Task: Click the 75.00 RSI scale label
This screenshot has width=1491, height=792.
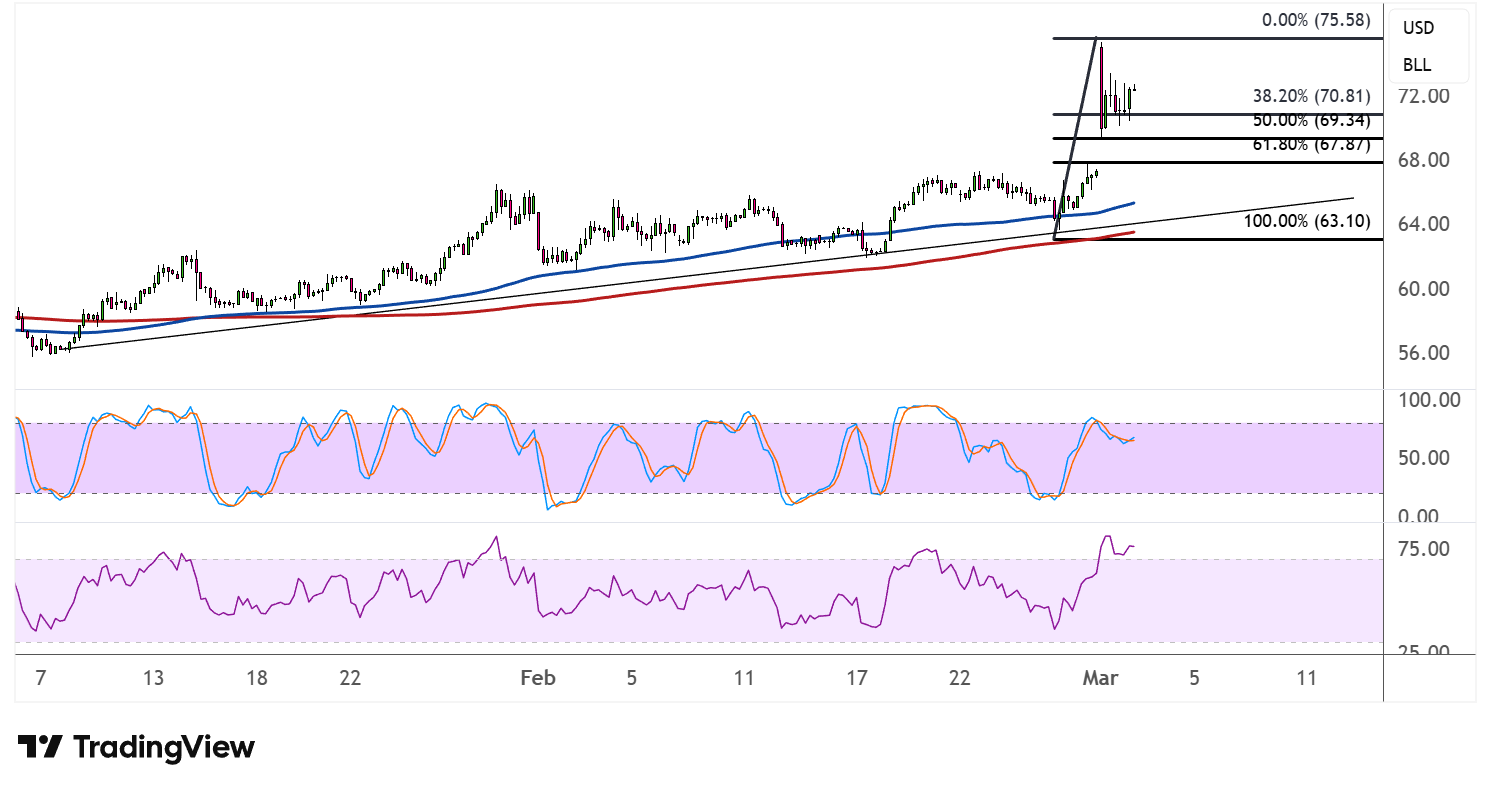Action: coord(1424,549)
